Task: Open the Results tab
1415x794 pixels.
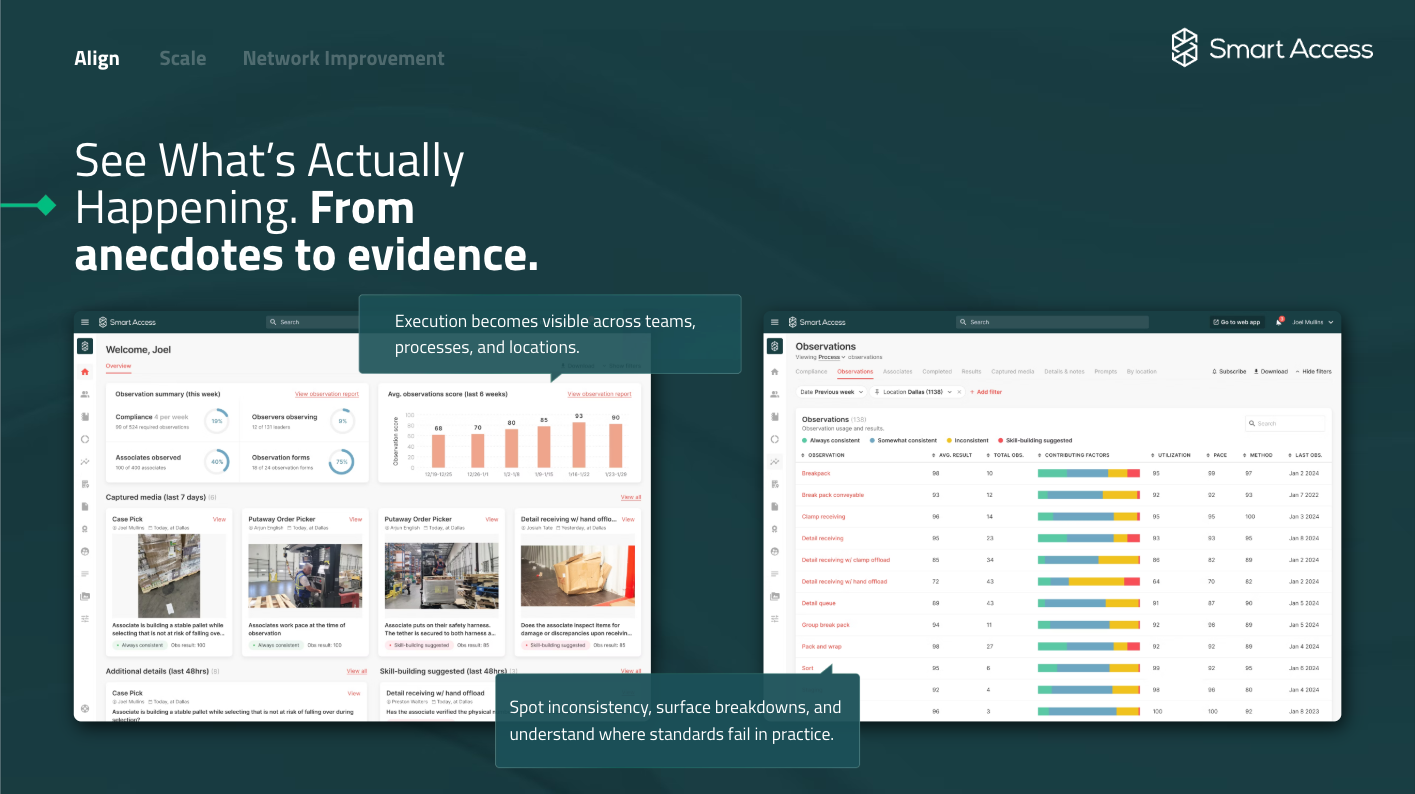Action: [x=971, y=371]
